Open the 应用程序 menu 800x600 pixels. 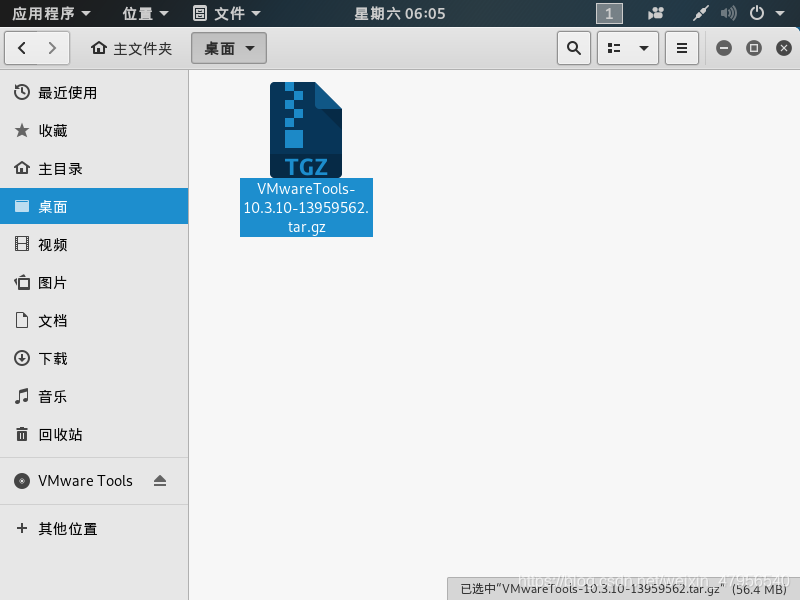coord(51,13)
